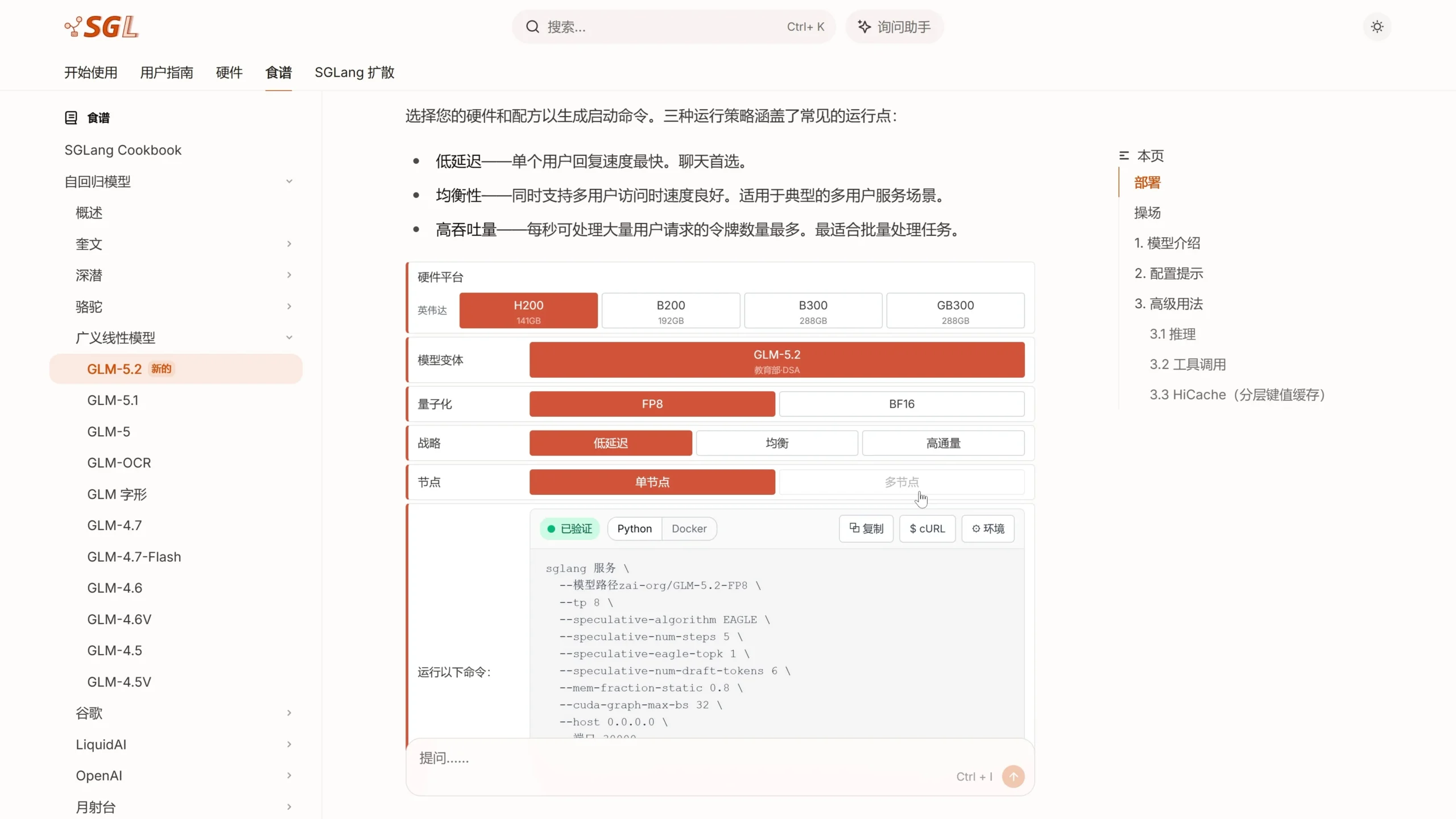Click the sparkle icon in 询问助手
1456x819 pixels.
coord(864,27)
